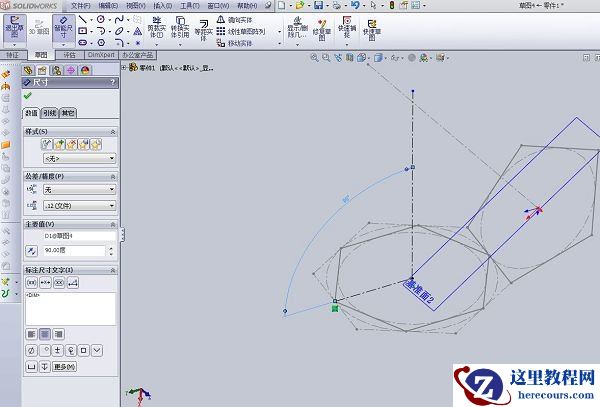Open the 评估 command manager tab
600x407 pixels.
coord(69,56)
